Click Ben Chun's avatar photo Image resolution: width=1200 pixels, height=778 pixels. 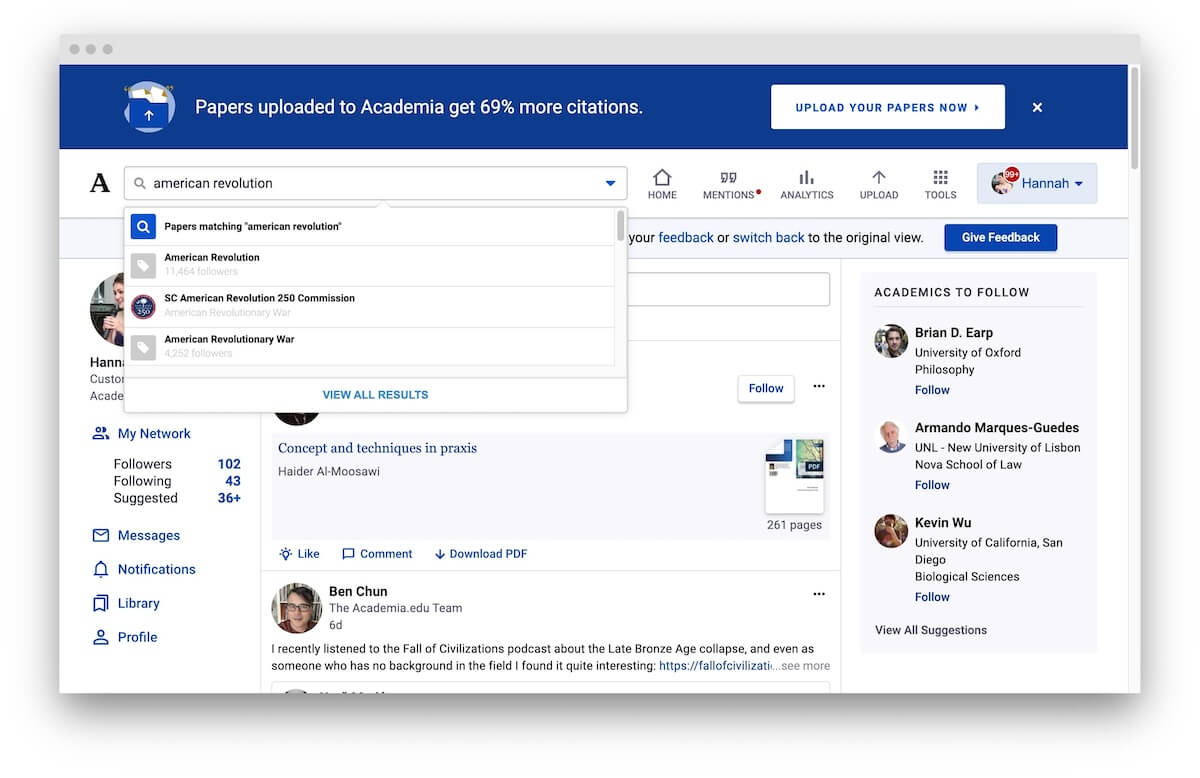pyautogui.click(x=296, y=608)
